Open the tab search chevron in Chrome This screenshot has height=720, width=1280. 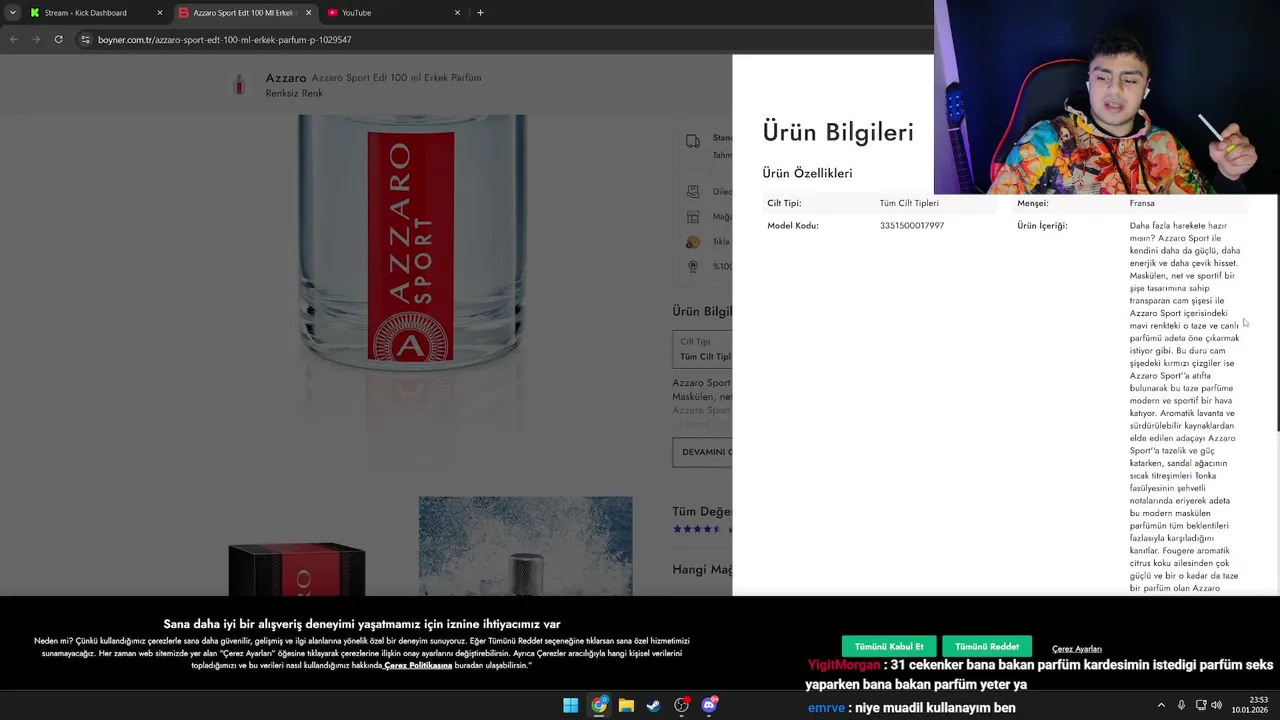pyautogui.click(x=12, y=13)
